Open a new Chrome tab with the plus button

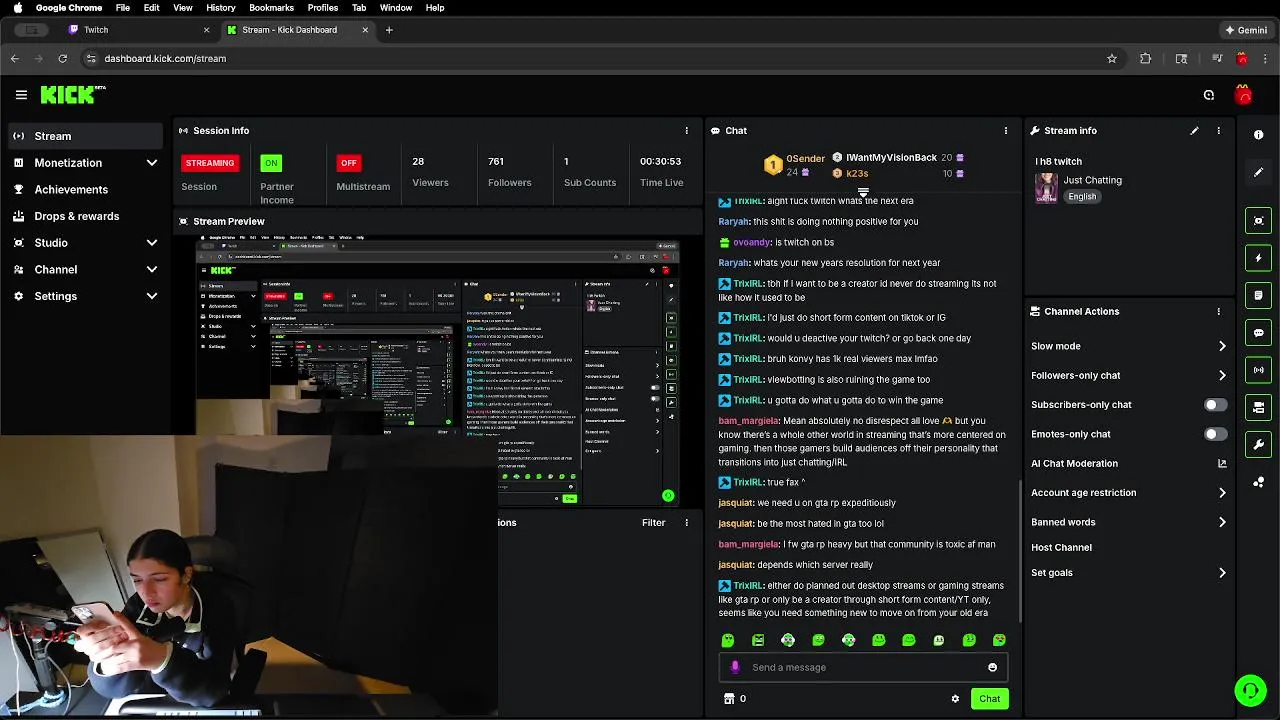click(389, 30)
